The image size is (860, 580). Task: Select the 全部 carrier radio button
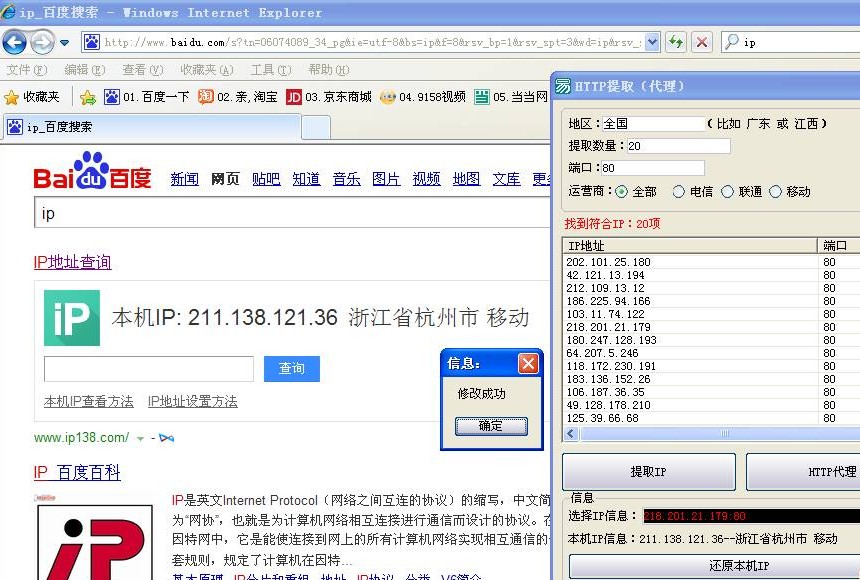tap(621, 192)
